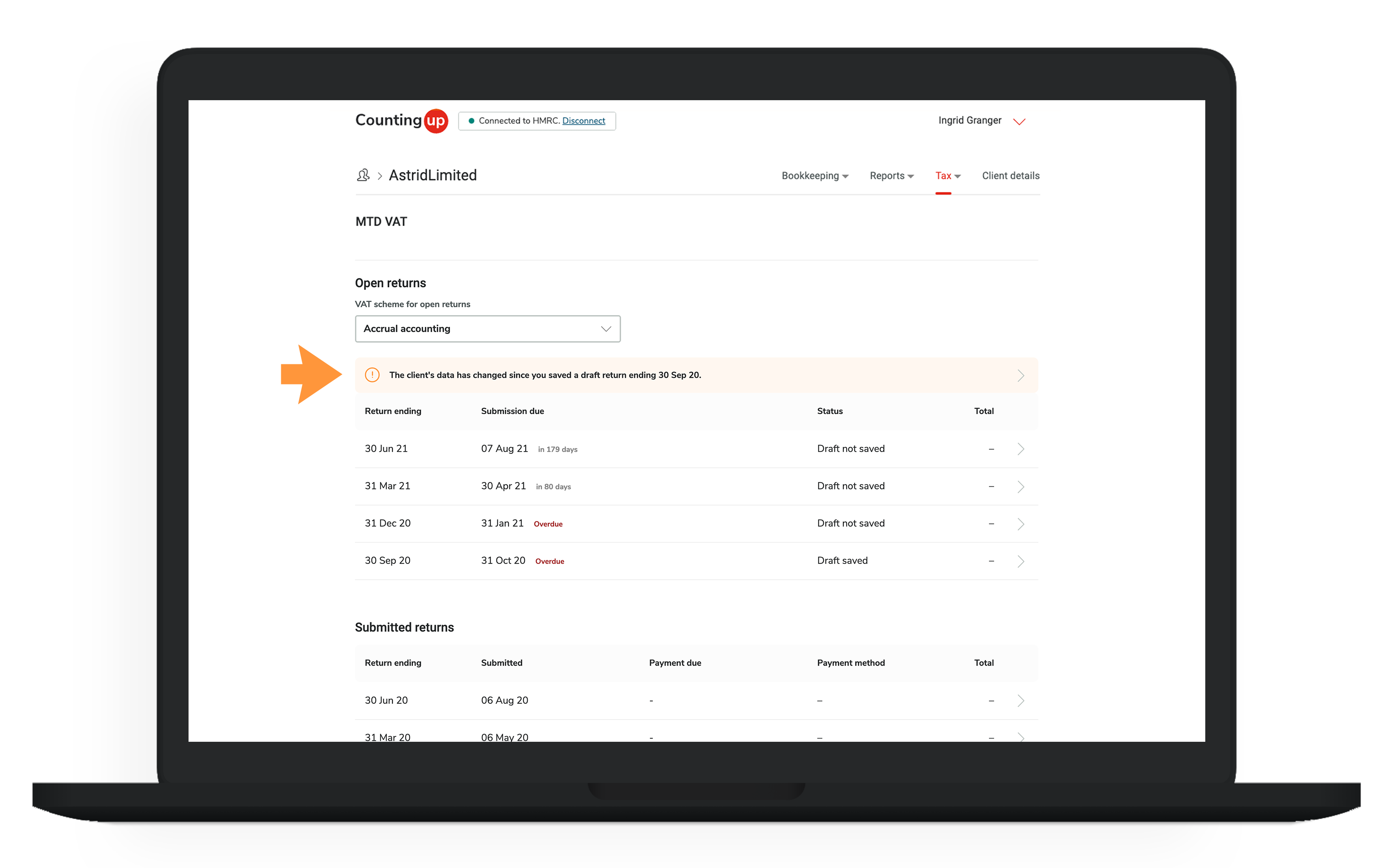Open the 31 Mar 21 return row arrow
The height and width of the screenshot is (868, 1395).
(1020, 487)
